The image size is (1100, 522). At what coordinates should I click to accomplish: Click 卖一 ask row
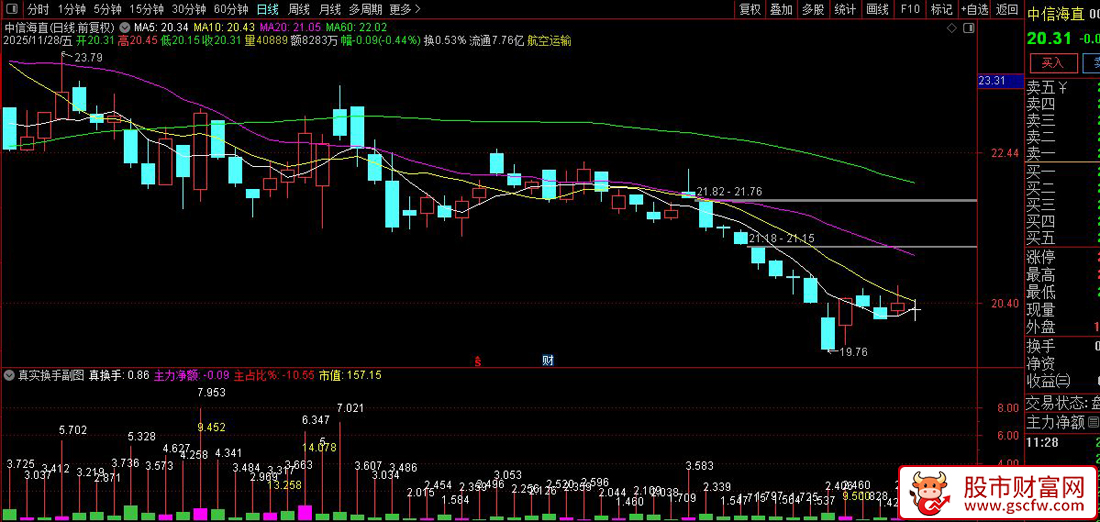pos(1063,154)
